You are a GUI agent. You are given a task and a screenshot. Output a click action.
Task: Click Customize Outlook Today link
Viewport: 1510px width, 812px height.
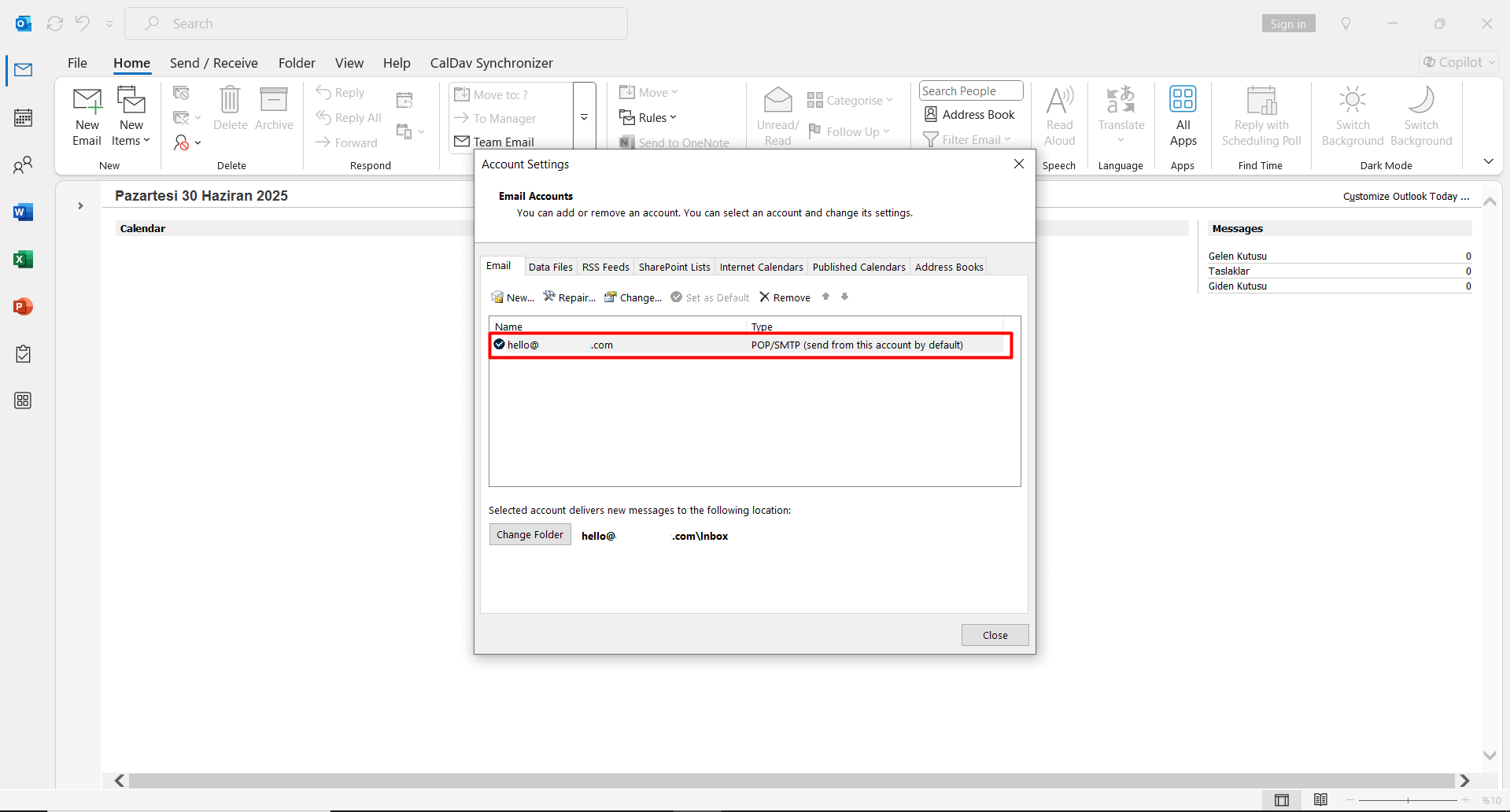pyautogui.click(x=1406, y=197)
